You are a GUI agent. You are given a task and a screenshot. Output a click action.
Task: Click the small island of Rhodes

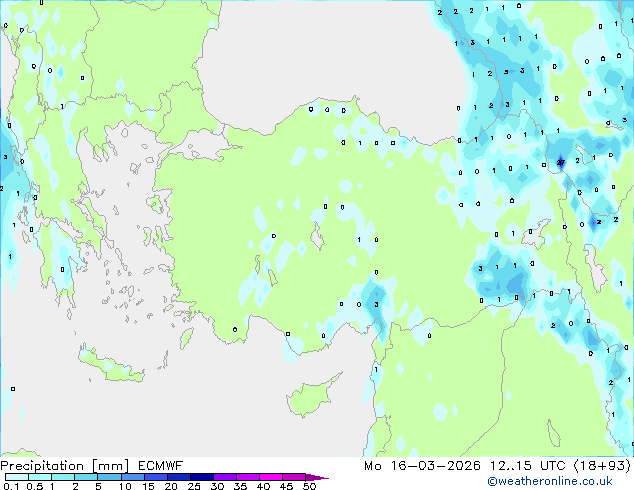pyautogui.click(x=186, y=338)
